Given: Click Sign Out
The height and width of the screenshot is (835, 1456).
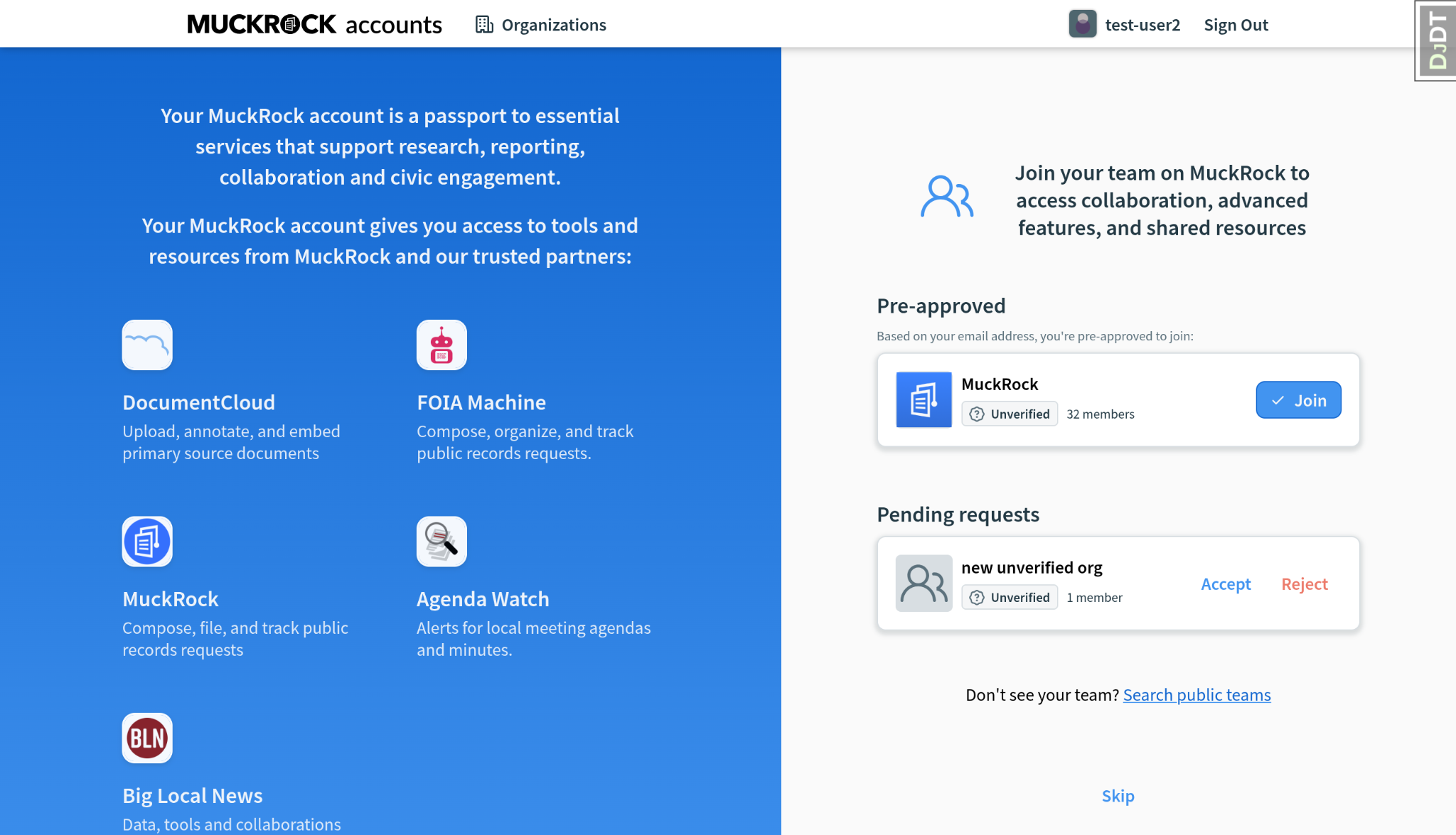Looking at the screenshot, I should tap(1236, 25).
